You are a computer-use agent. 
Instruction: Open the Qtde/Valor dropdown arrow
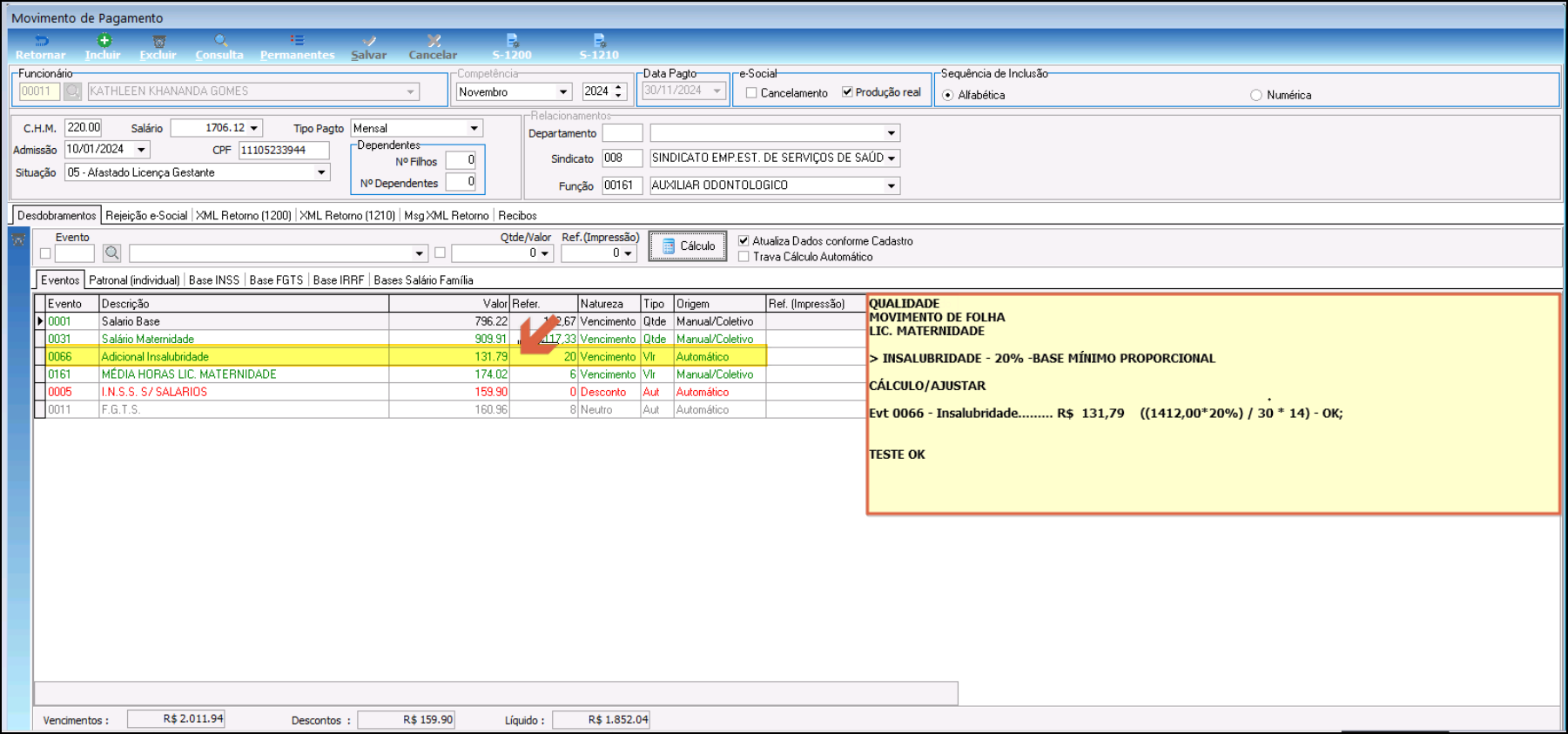(545, 253)
